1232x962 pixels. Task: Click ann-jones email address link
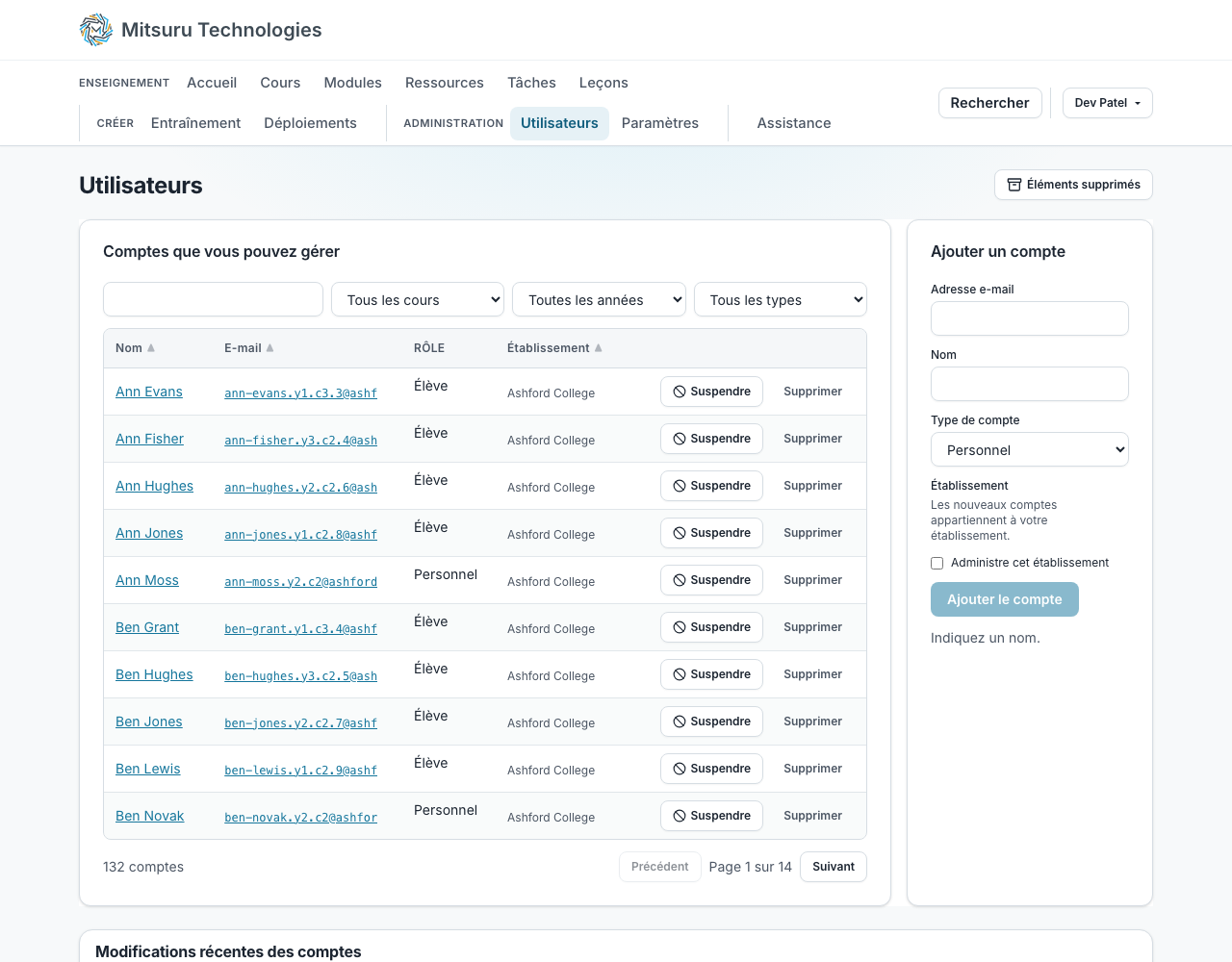point(300,535)
